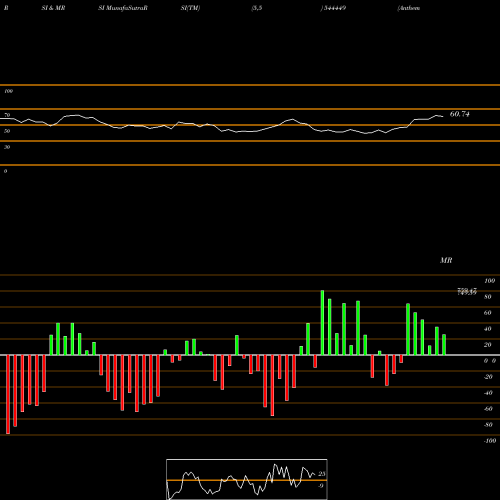Click the overlapping price label near MR 80
500x500 pixels.
click(x=467, y=292)
